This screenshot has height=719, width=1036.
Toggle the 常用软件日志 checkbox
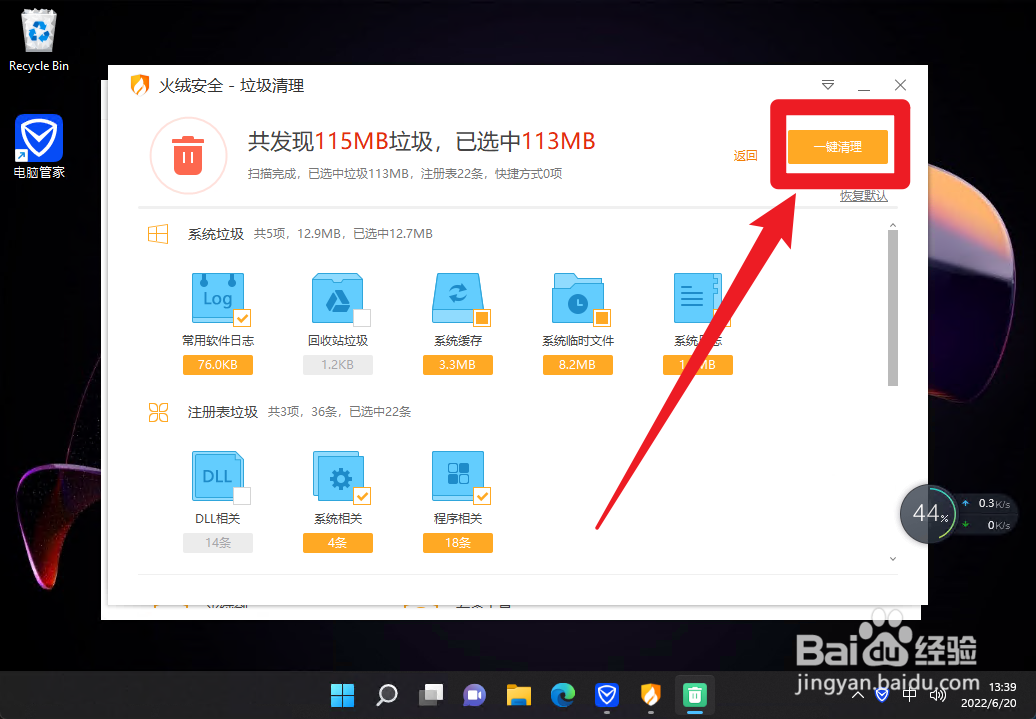[242, 318]
